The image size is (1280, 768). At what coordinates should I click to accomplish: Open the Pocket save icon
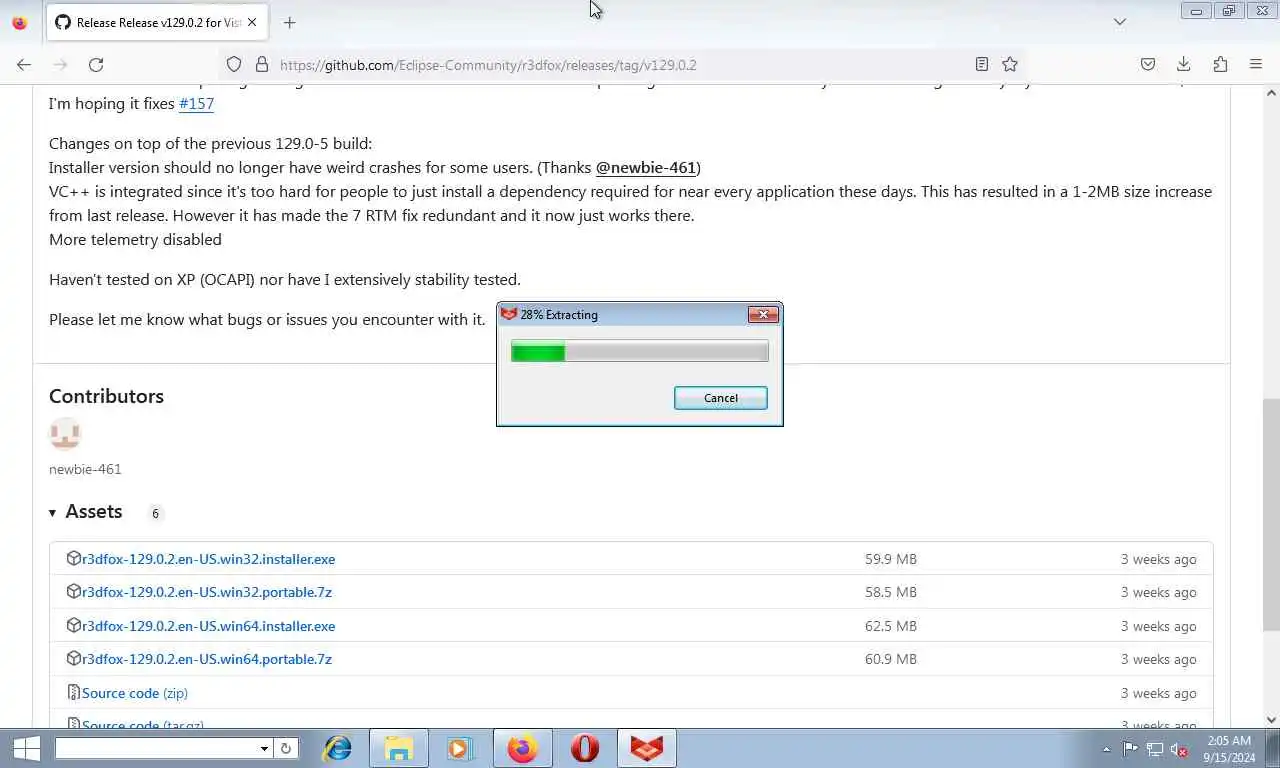pos(1148,64)
